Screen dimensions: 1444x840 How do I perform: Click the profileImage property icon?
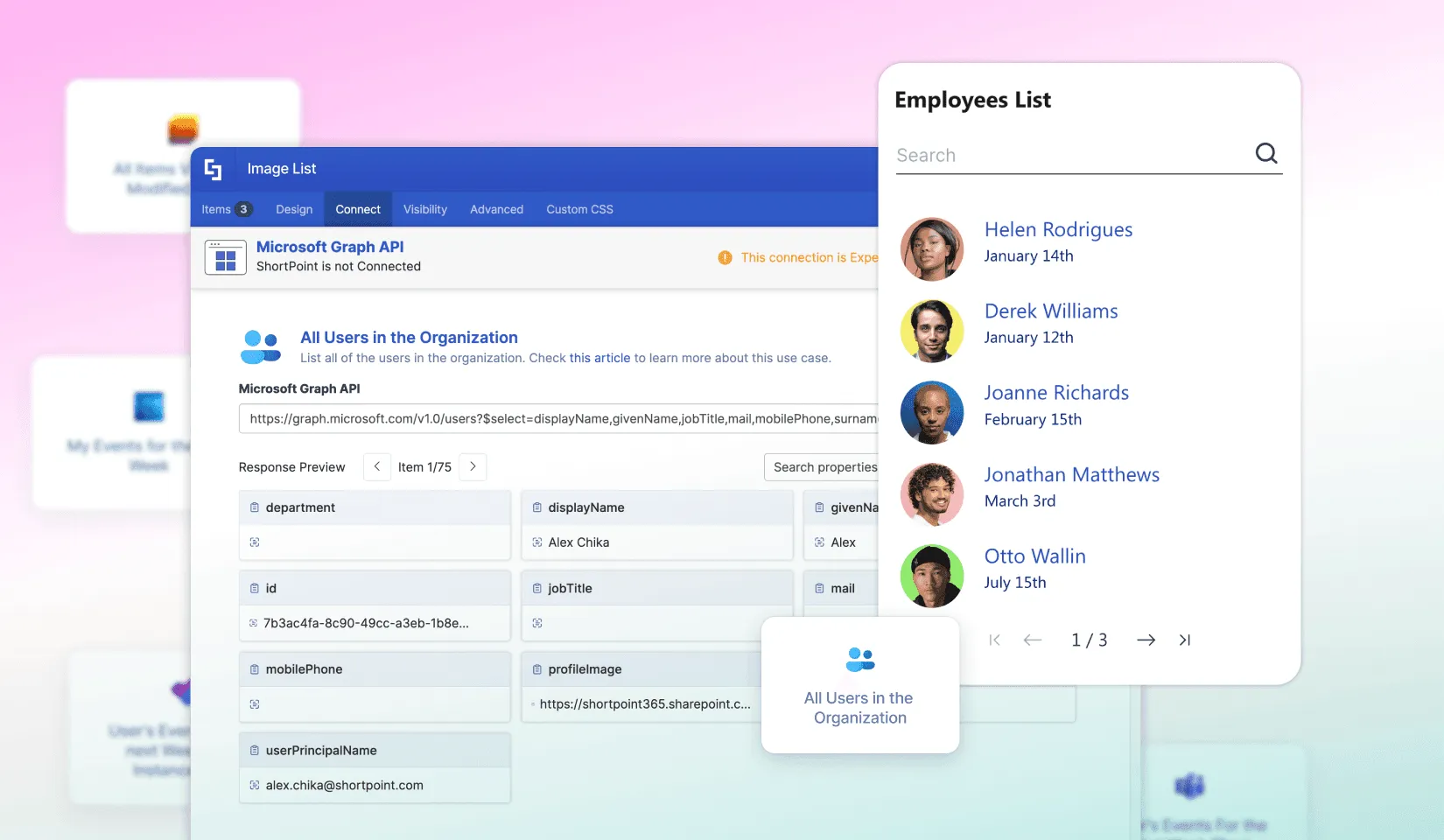pos(537,669)
